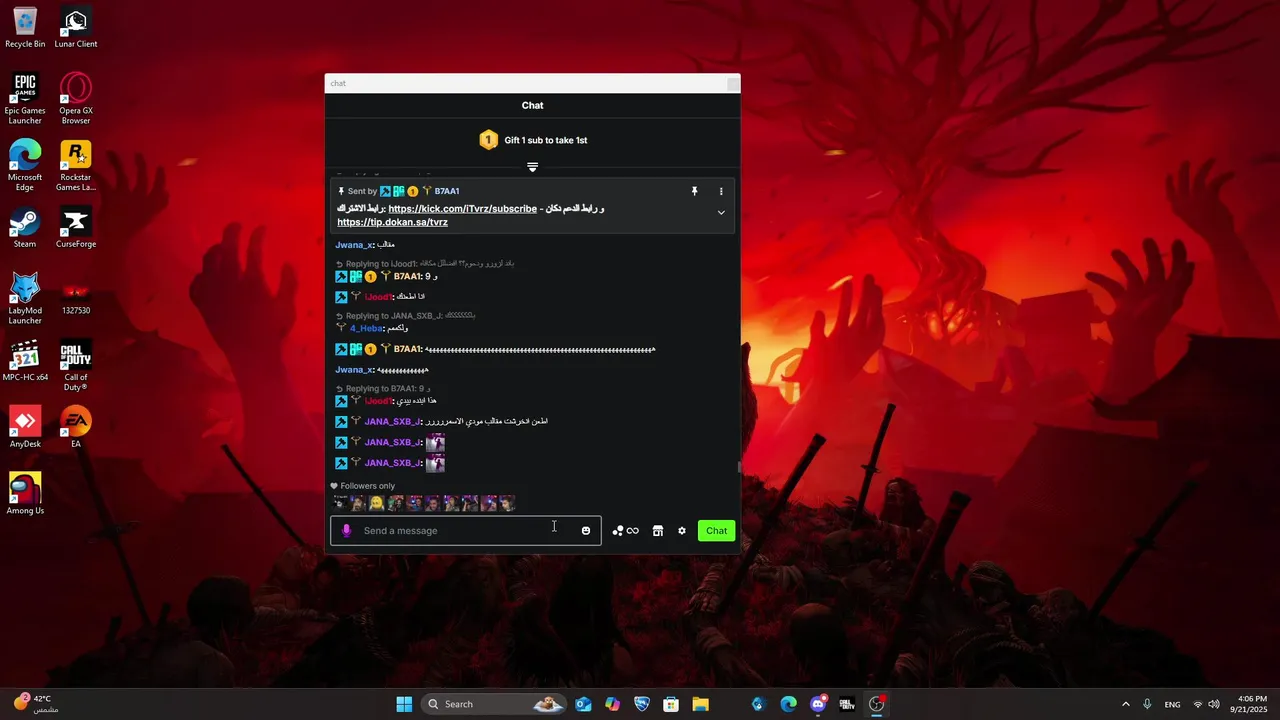Screen dimensions: 1280x720
Task: Open Rocket League from the taskbar
Action: 642,704
